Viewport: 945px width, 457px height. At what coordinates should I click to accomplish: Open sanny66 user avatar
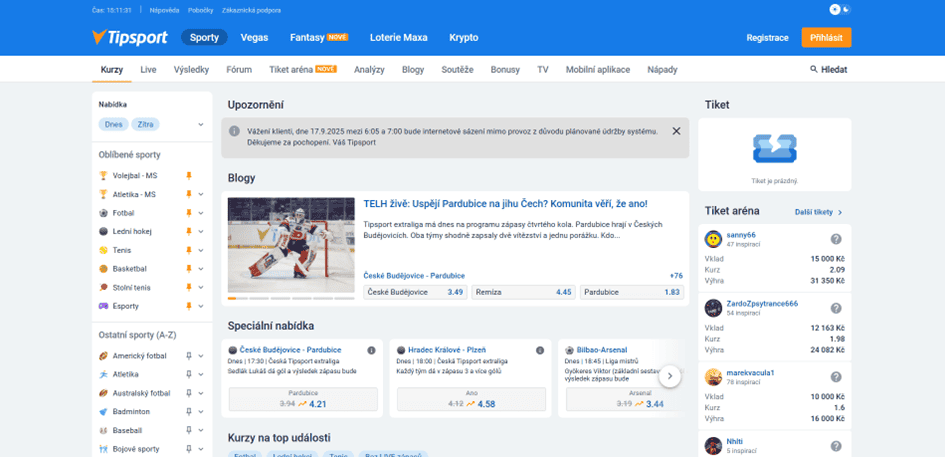click(x=714, y=239)
